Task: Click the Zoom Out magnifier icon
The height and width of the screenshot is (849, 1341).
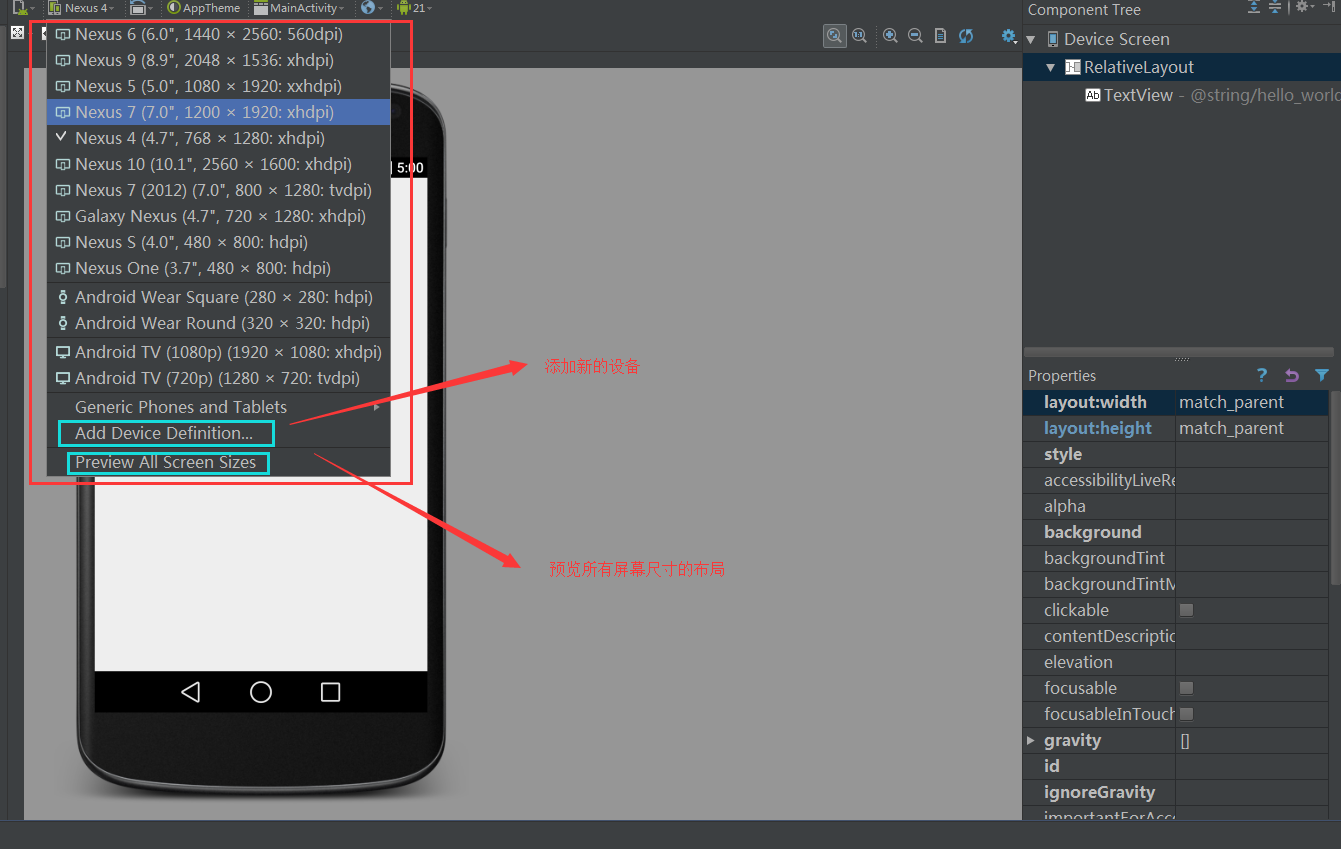Action: [915, 36]
